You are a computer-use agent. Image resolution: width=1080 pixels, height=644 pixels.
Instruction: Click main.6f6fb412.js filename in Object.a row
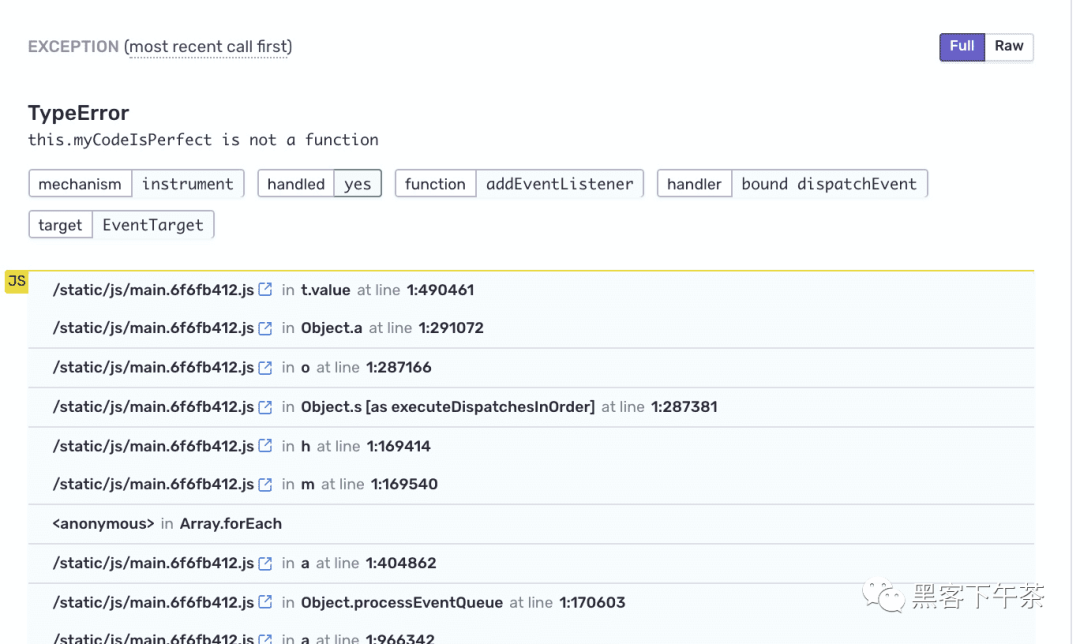click(x=153, y=329)
